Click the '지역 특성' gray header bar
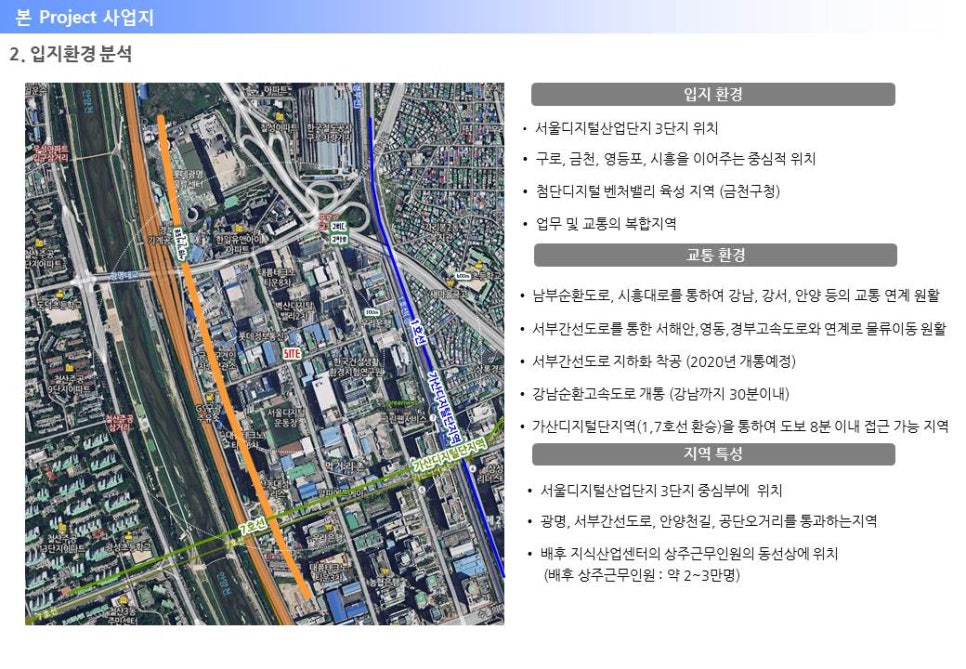The height and width of the screenshot is (669, 966). [x=713, y=454]
